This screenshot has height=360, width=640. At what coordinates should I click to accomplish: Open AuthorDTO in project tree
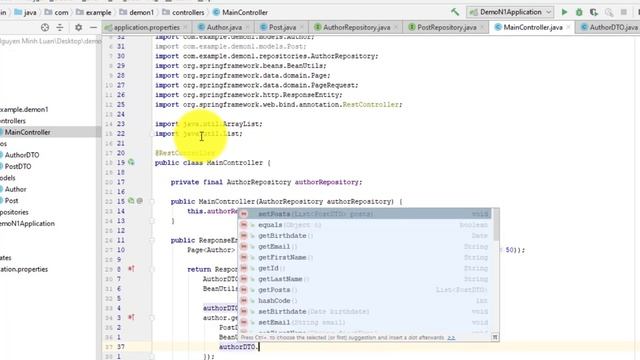click(x=22, y=155)
